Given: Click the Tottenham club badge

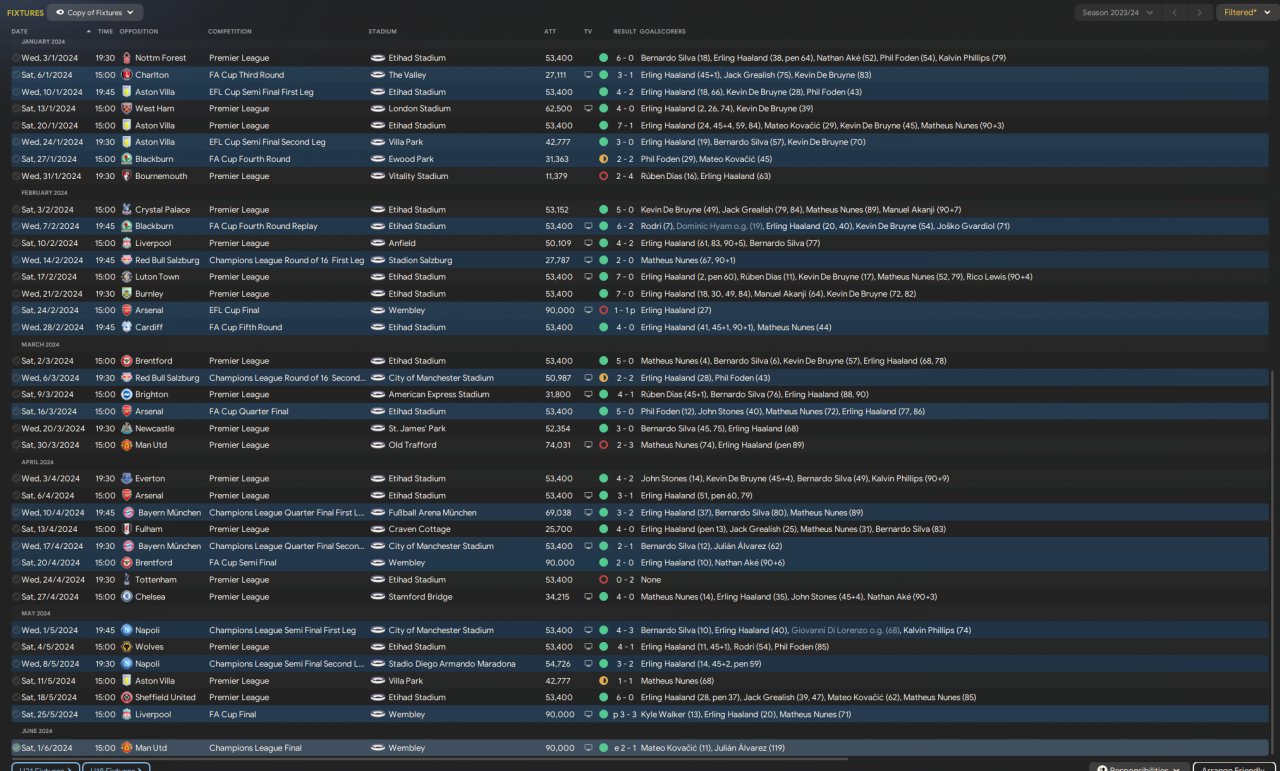Looking at the screenshot, I should coord(126,580).
